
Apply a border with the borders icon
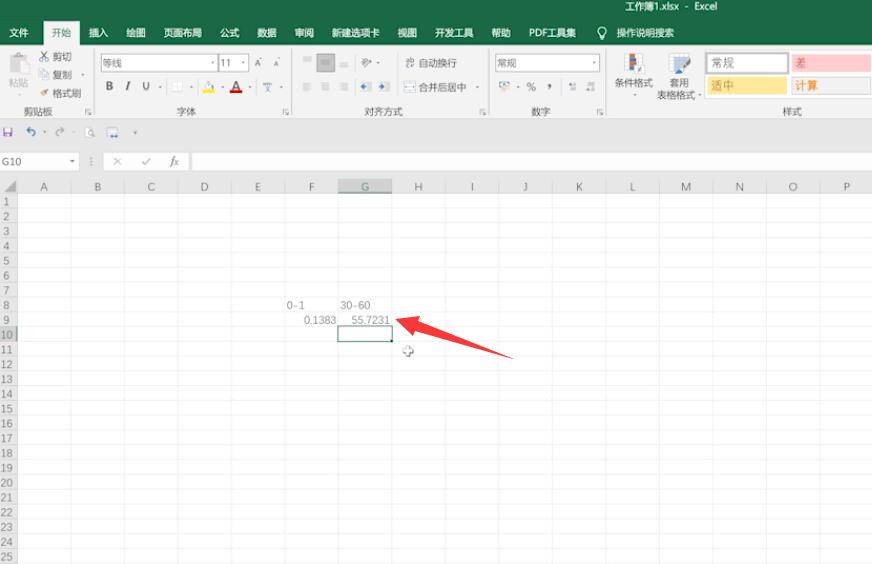(x=177, y=87)
